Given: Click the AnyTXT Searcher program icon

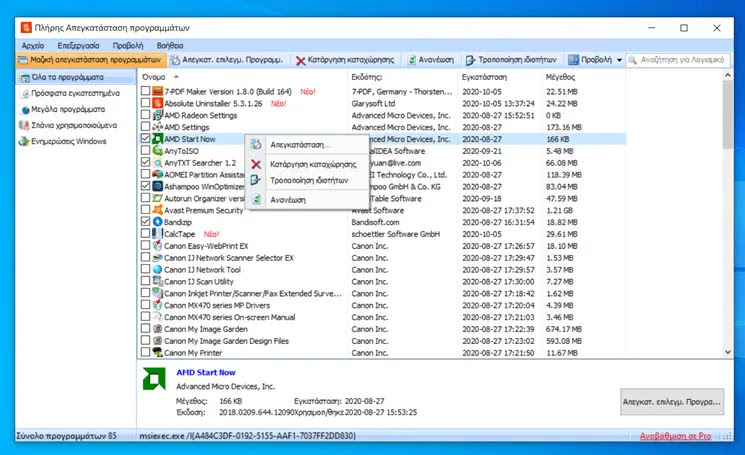Looking at the screenshot, I should [158, 162].
